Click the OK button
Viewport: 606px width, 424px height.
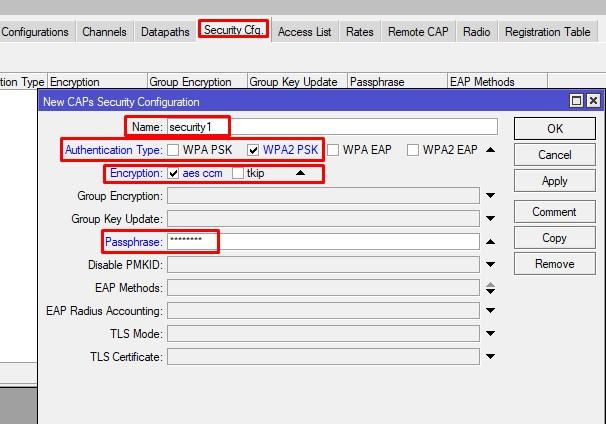[x=554, y=129]
